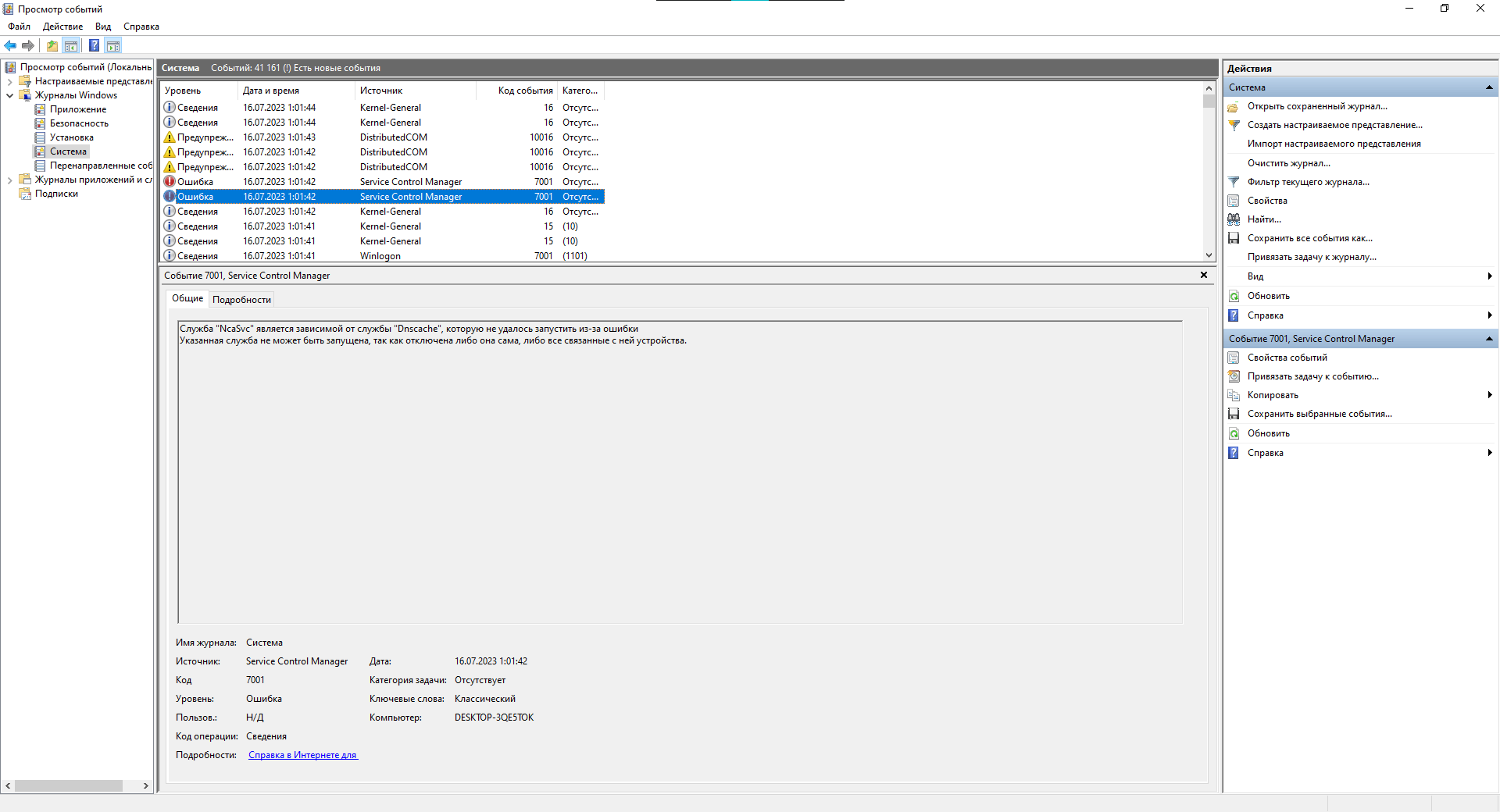The height and width of the screenshot is (812, 1500).
Task: Click the Help icon under Событие 7001
Action: point(1234,453)
